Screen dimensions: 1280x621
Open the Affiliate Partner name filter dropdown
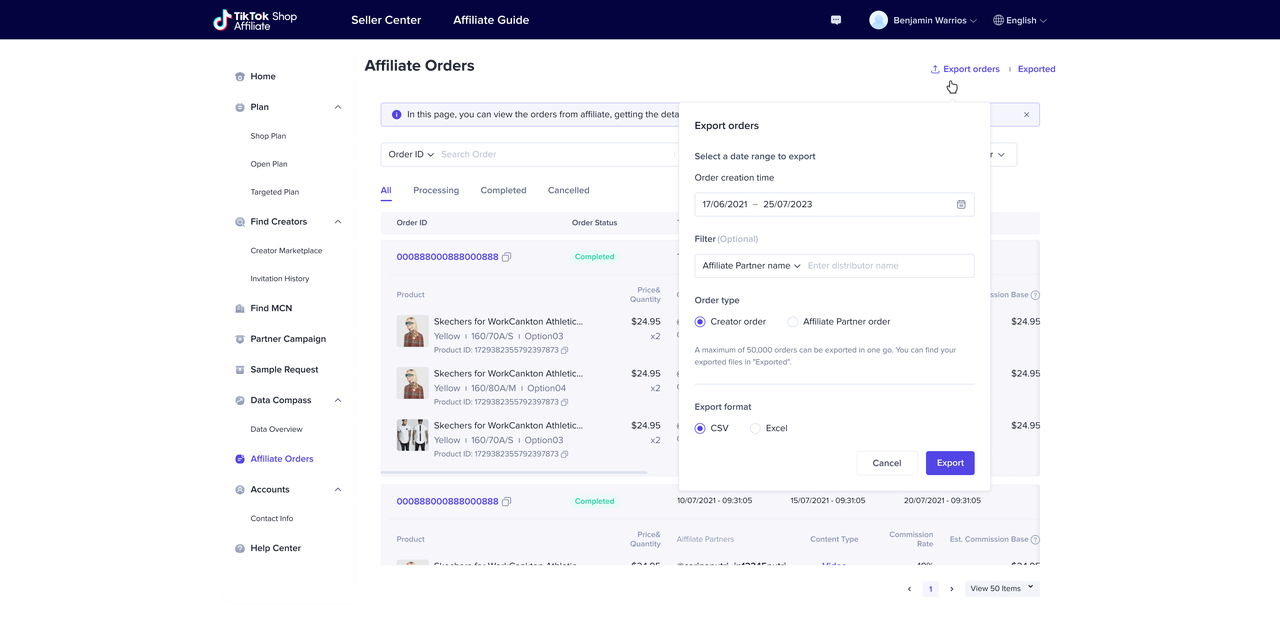[751, 266]
